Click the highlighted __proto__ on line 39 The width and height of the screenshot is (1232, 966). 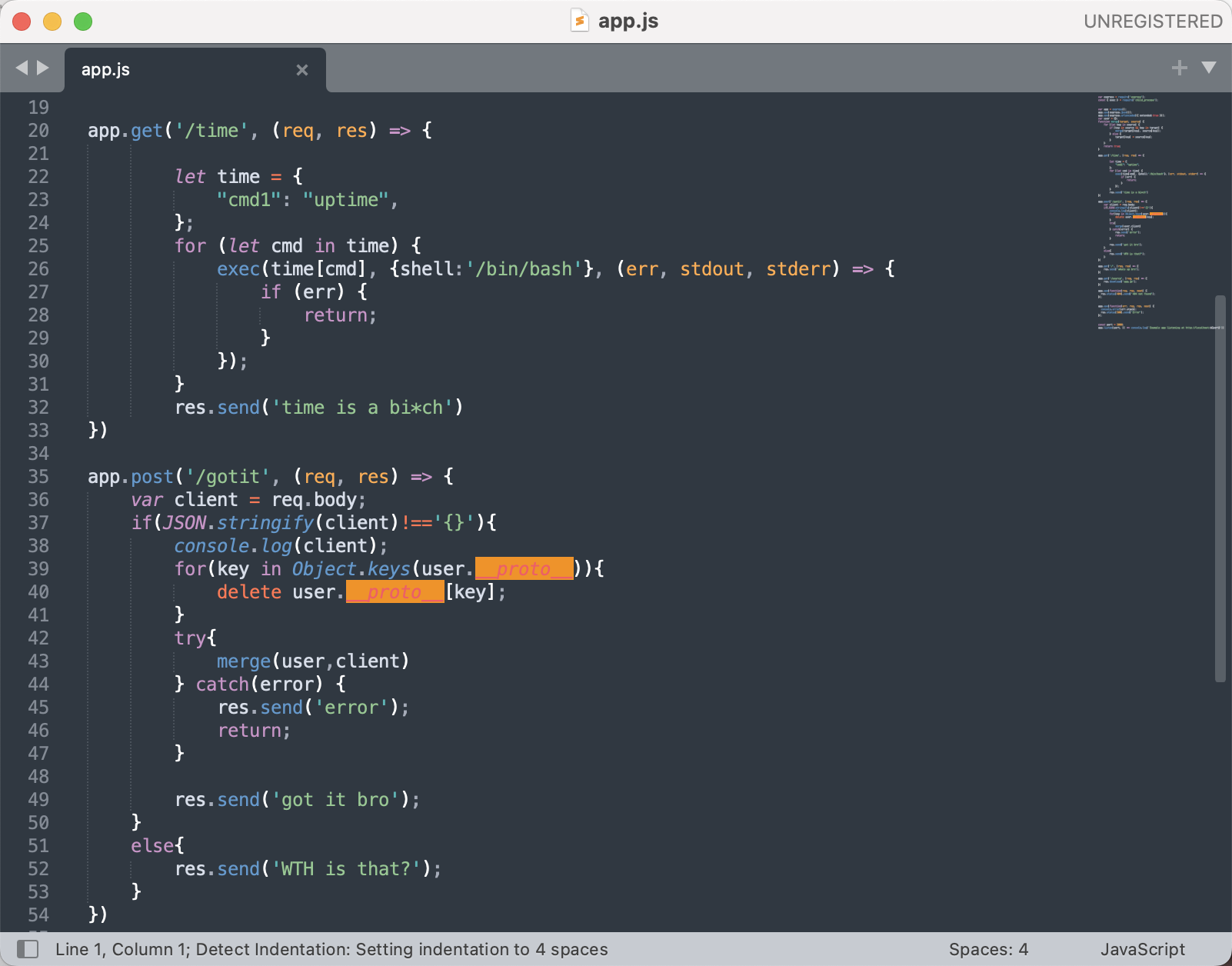tap(524, 569)
